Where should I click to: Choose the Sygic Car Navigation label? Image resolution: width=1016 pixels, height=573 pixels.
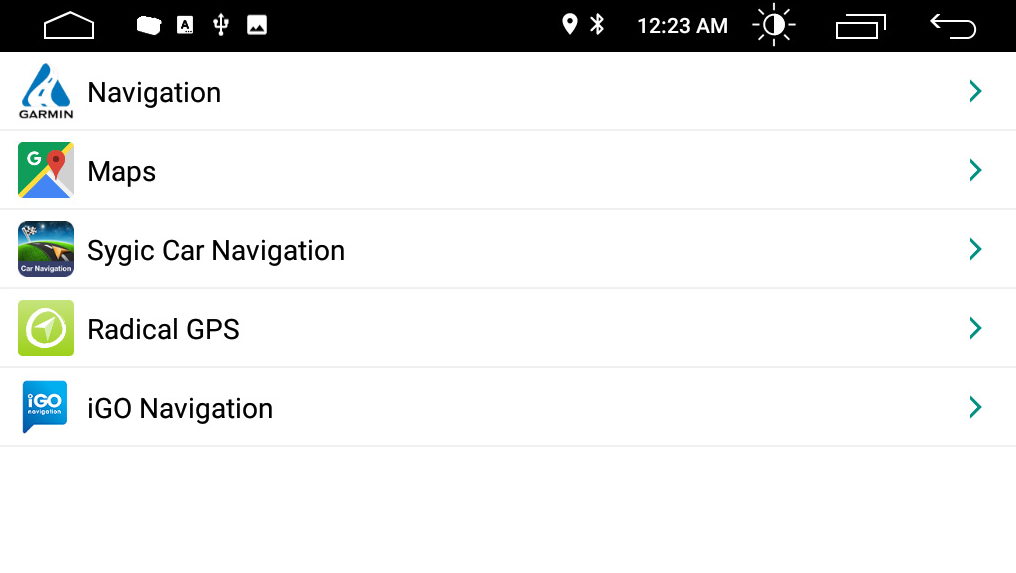coord(216,251)
